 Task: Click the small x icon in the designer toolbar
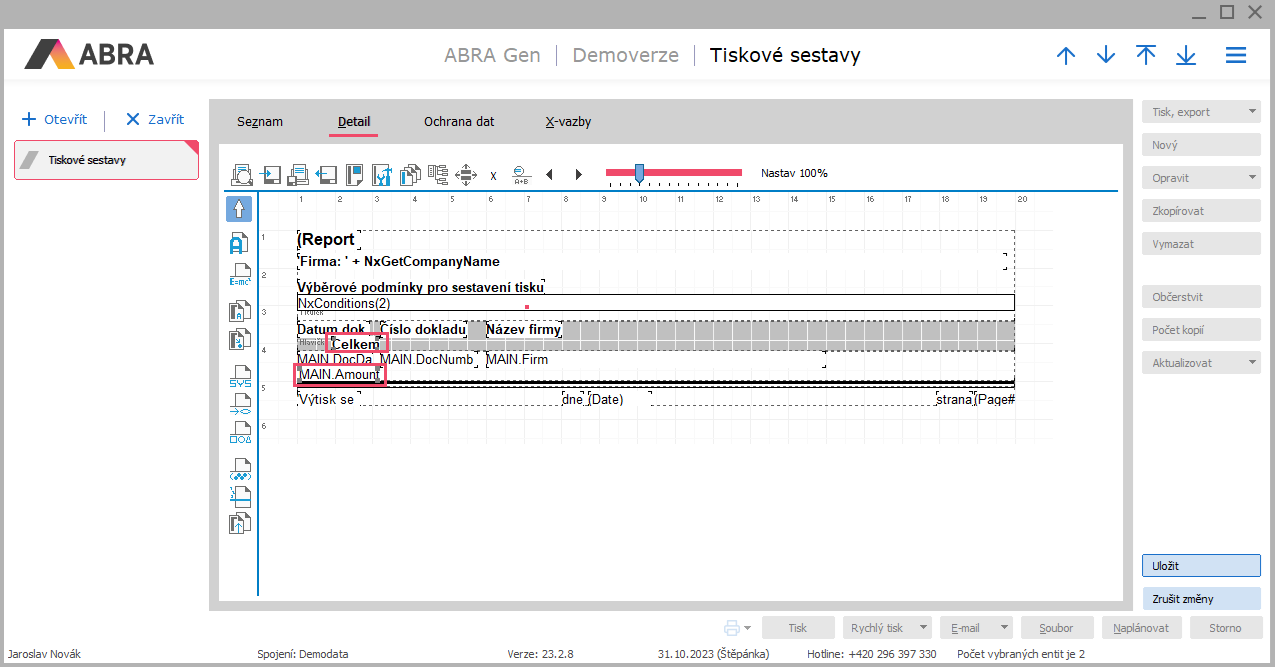[493, 175]
